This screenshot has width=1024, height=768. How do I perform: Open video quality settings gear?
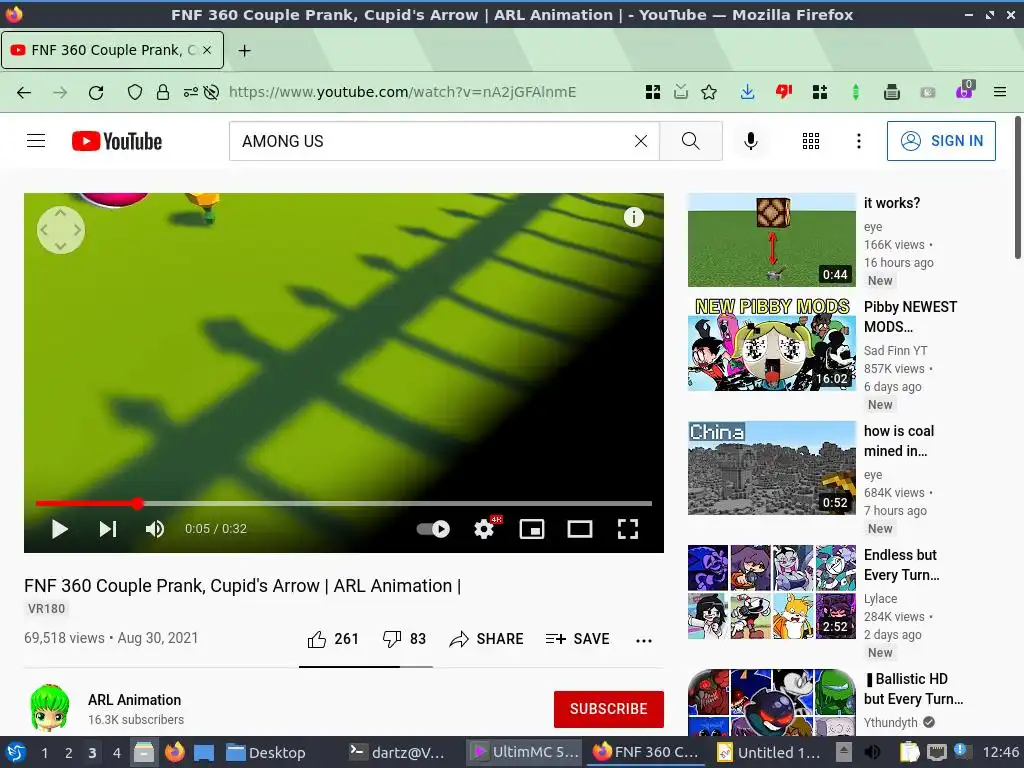[x=484, y=529]
